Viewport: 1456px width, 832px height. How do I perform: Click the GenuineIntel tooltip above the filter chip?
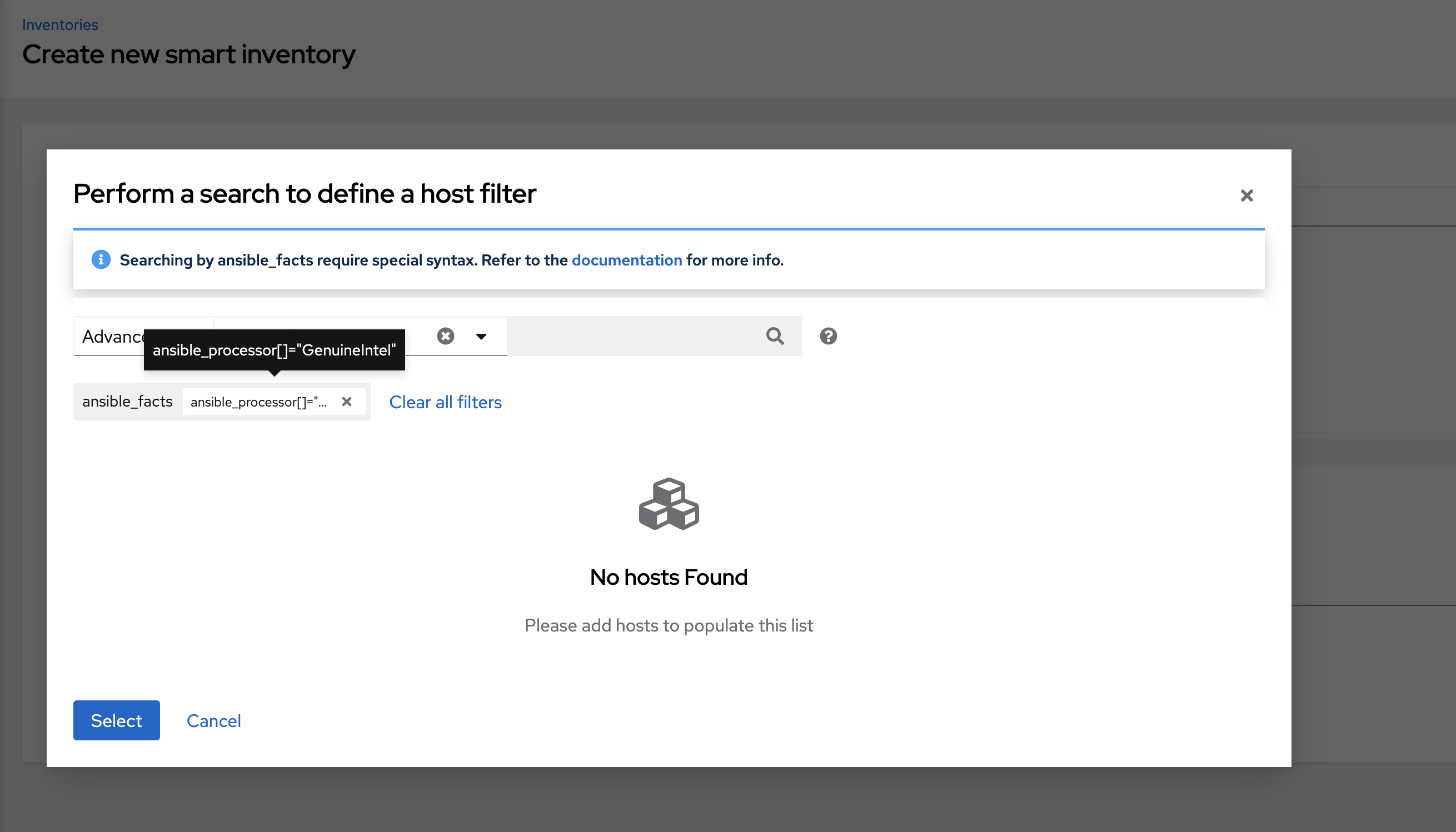275,350
